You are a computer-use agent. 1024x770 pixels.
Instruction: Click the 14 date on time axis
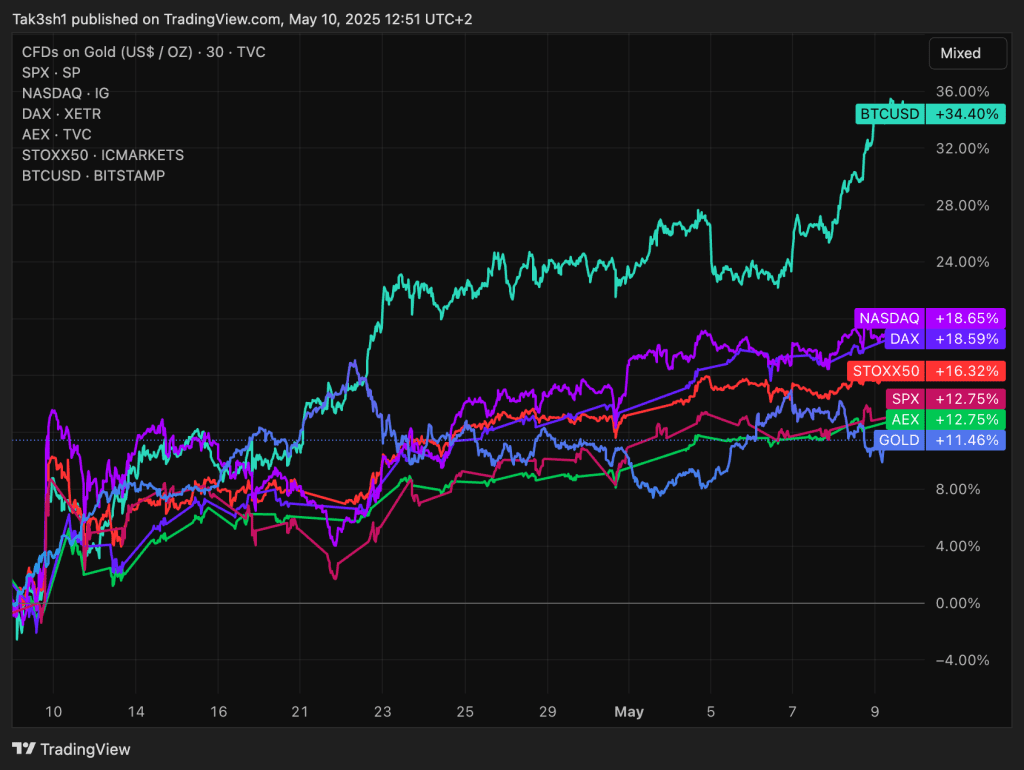point(136,711)
